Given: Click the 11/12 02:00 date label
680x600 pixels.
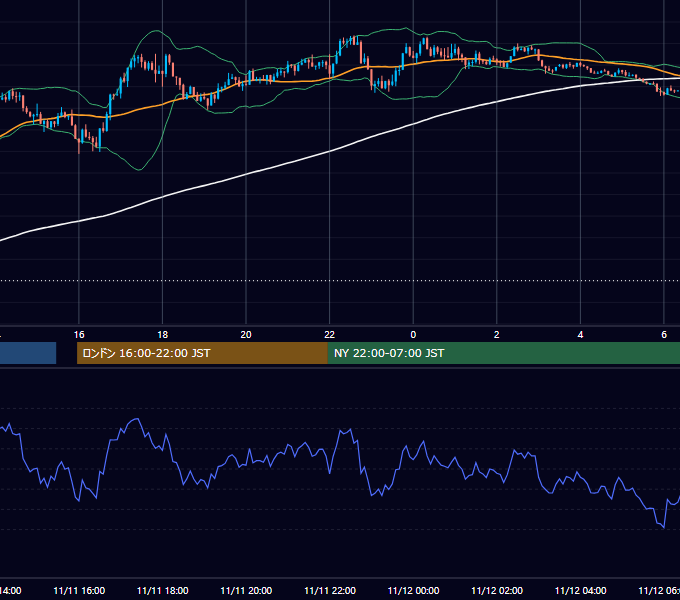Looking at the screenshot, I should [497, 591].
